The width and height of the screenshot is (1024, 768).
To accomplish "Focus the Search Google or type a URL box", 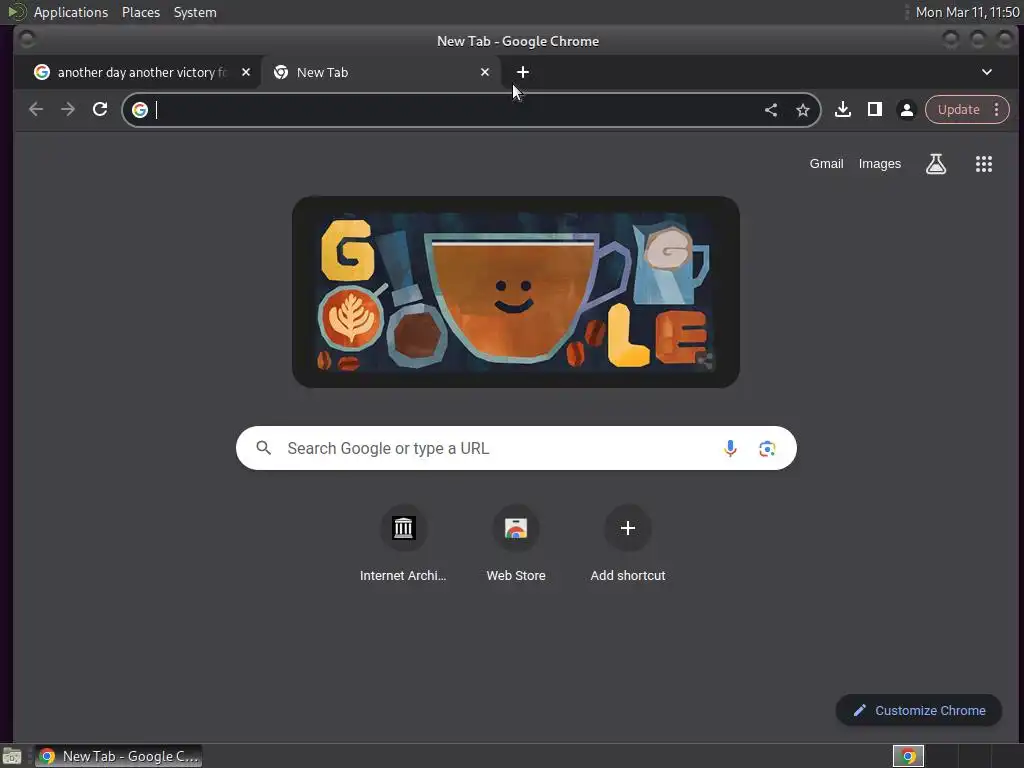I will pyautogui.click(x=516, y=448).
